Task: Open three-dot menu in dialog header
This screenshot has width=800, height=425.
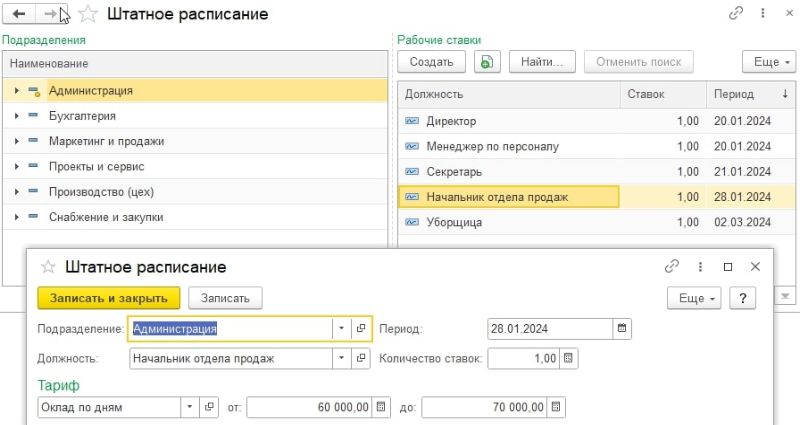Action: 700,266
